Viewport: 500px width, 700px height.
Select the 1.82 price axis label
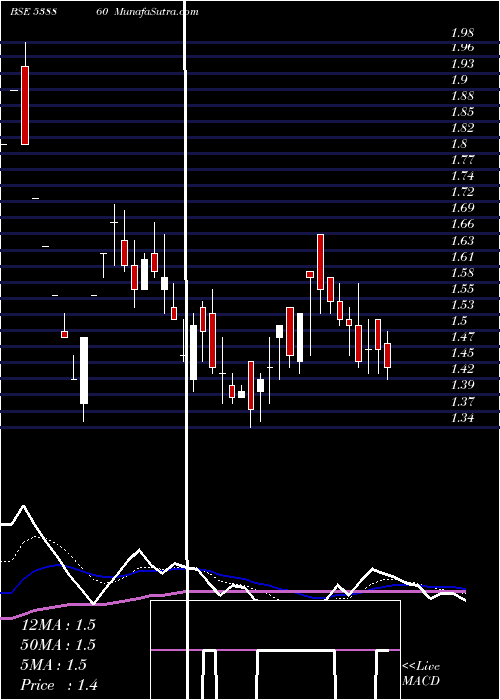pyautogui.click(x=462, y=128)
